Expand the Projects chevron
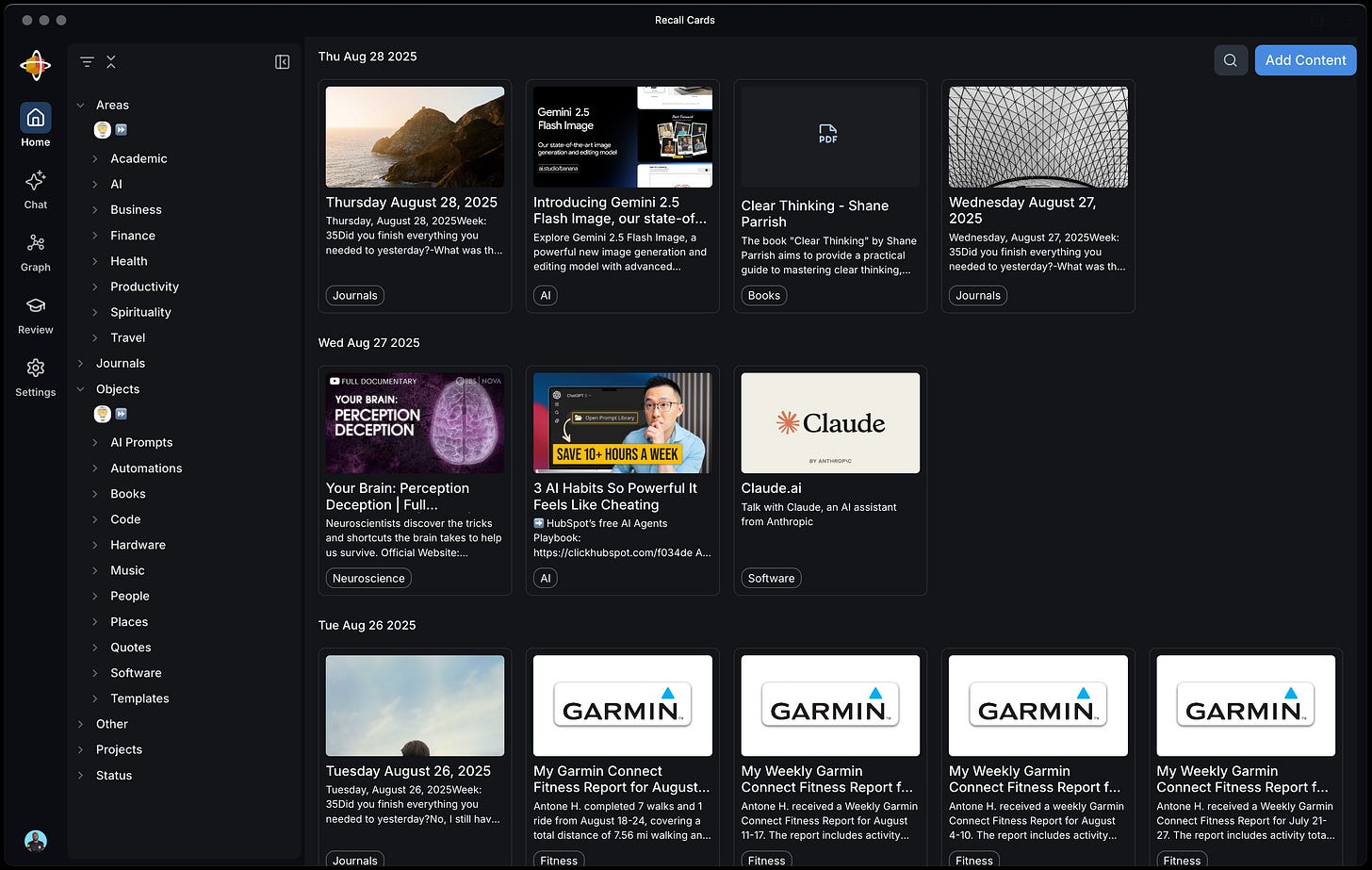The width and height of the screenshot is (1372, 870). click(x=81, y=750)
